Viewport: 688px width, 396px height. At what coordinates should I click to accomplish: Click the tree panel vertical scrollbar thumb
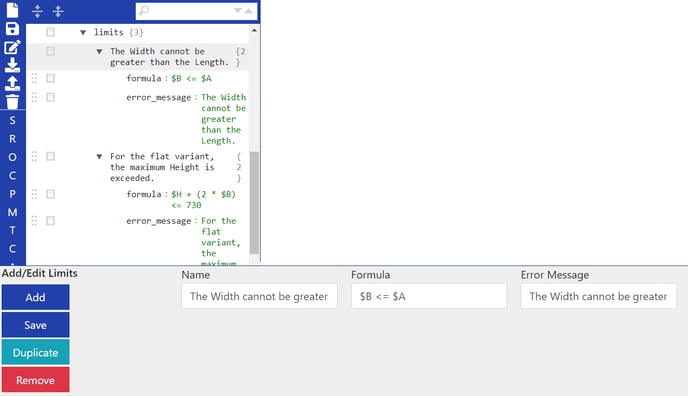(254, 203)
